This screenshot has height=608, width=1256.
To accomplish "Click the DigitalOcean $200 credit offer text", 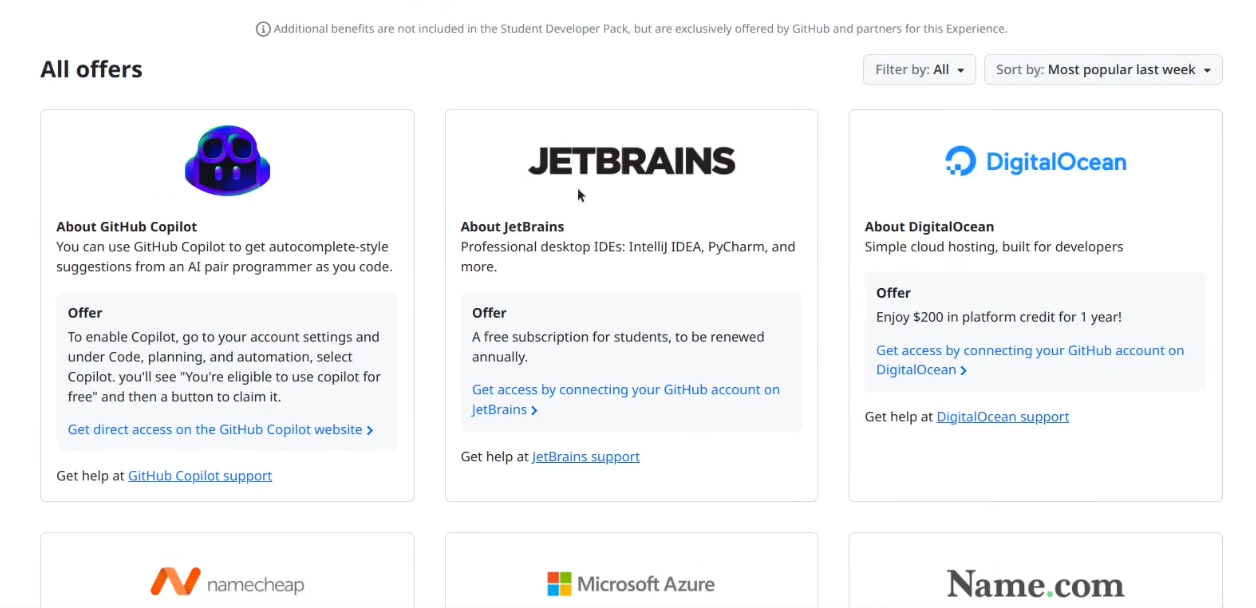I will coord(999,317).
